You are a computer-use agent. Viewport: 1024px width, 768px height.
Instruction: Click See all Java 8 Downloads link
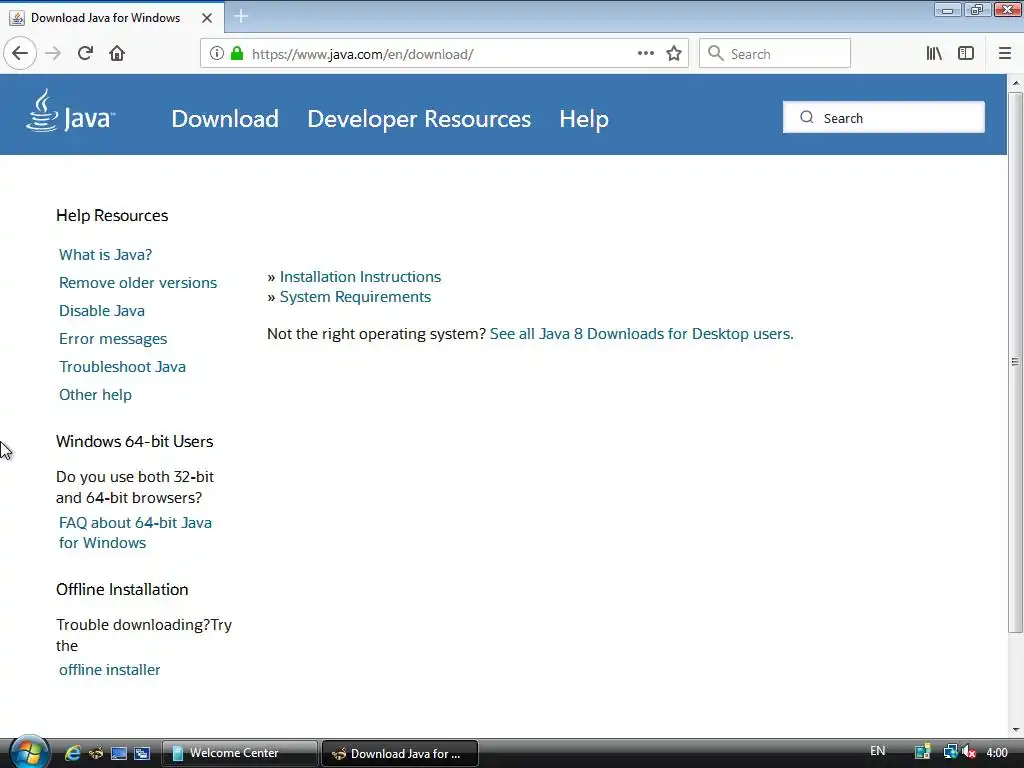641,334
